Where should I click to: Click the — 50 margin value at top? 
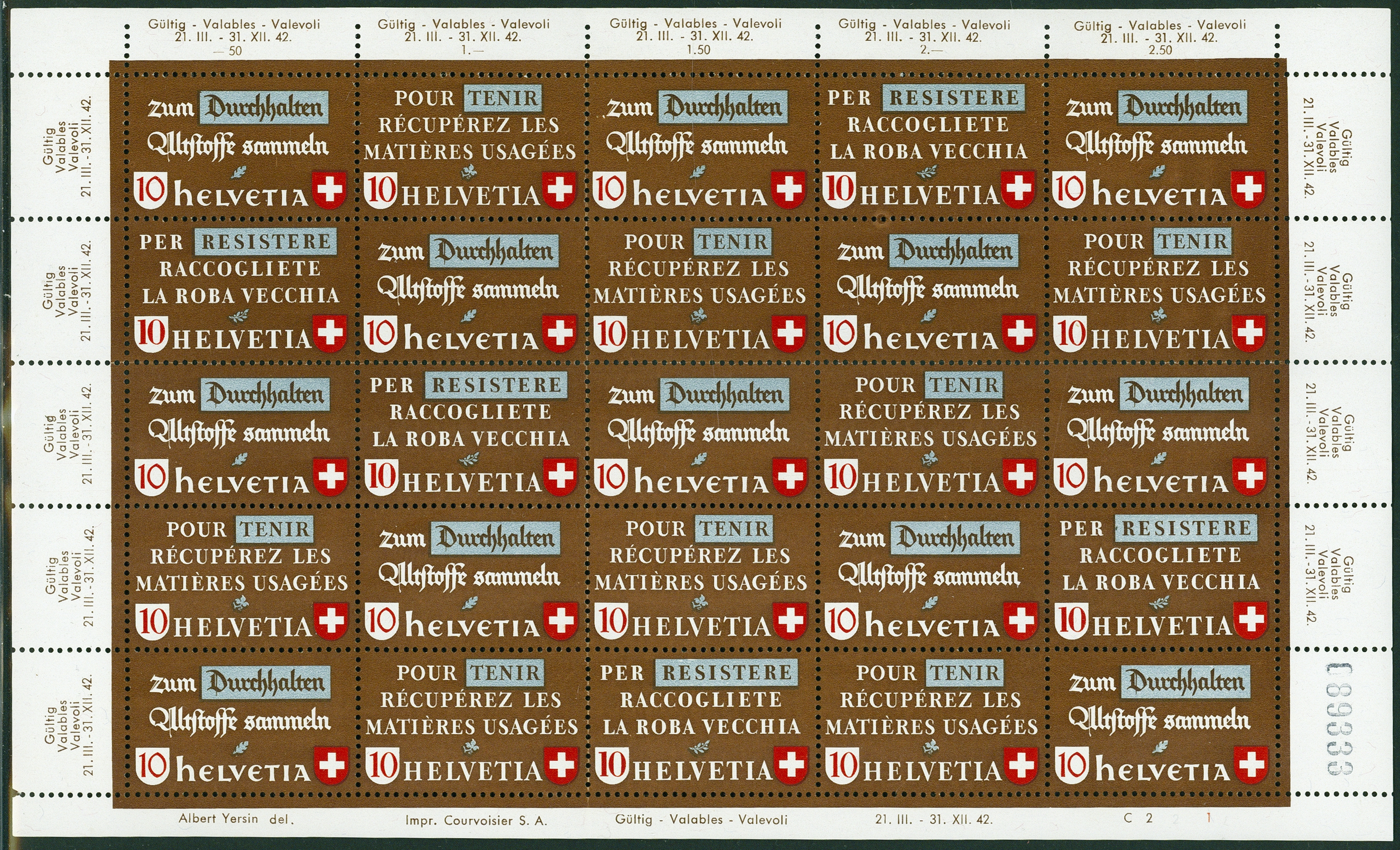point(228,51)
